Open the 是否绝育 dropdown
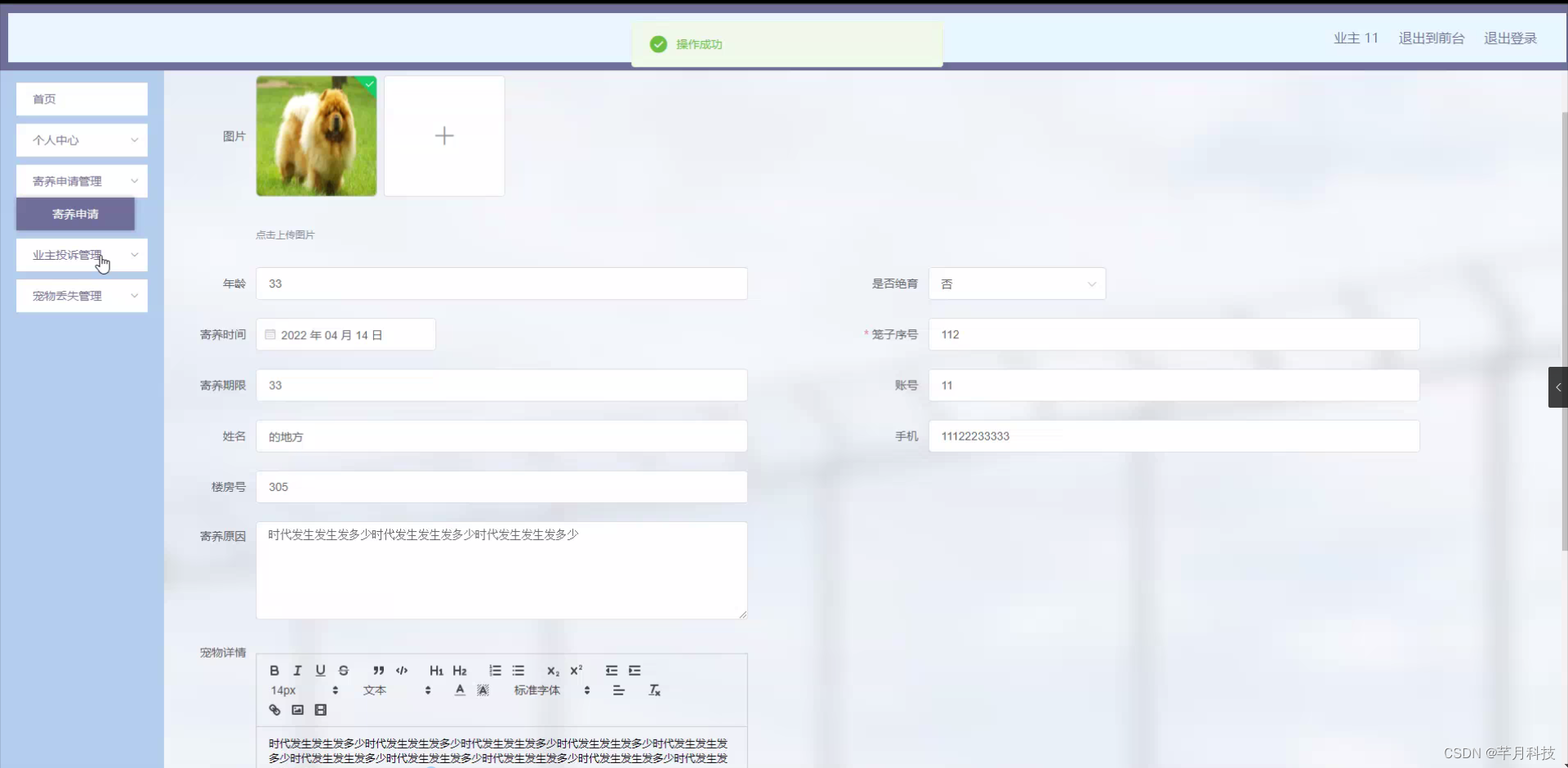Screen dimensions: 1568x768 tap(1017, 284)
